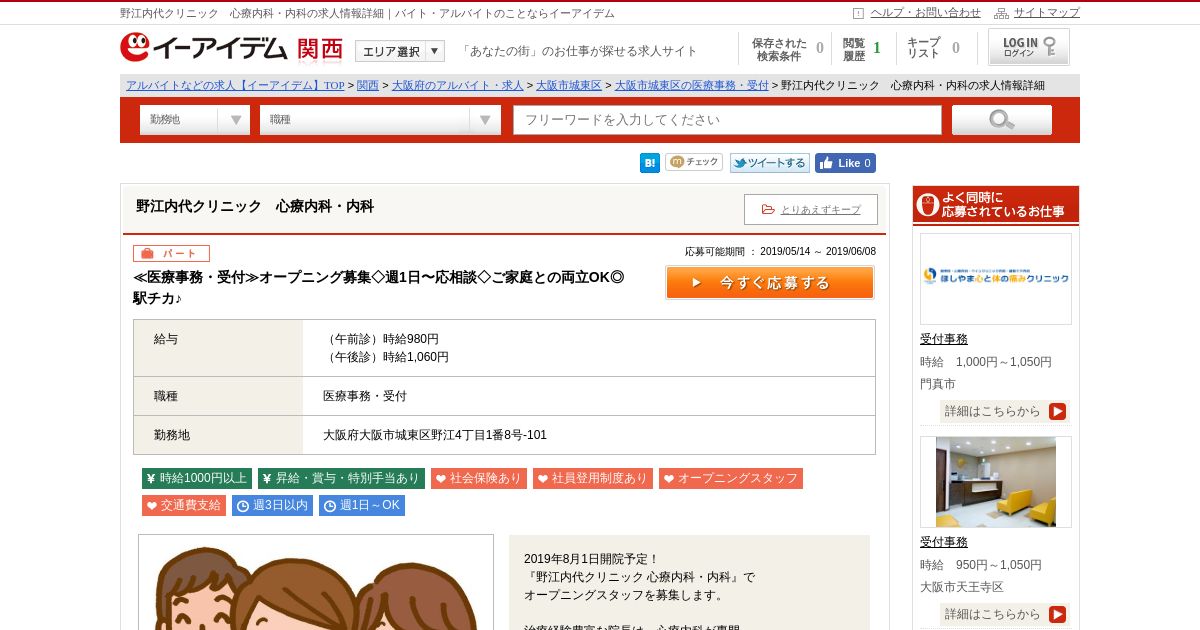This screenshot has height=630, width=1200.
Task: Select tag 時給1000円以上
Action: point(197,478)
